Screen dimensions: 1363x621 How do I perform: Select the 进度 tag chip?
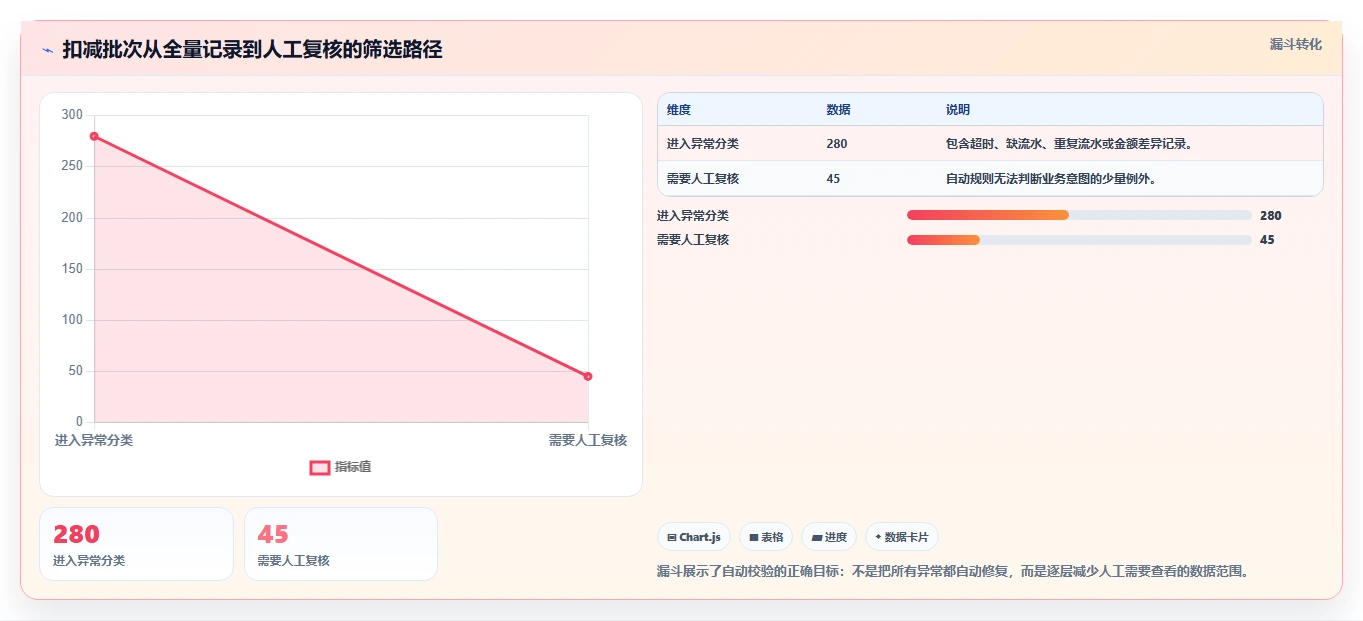[x=829, y=537]
